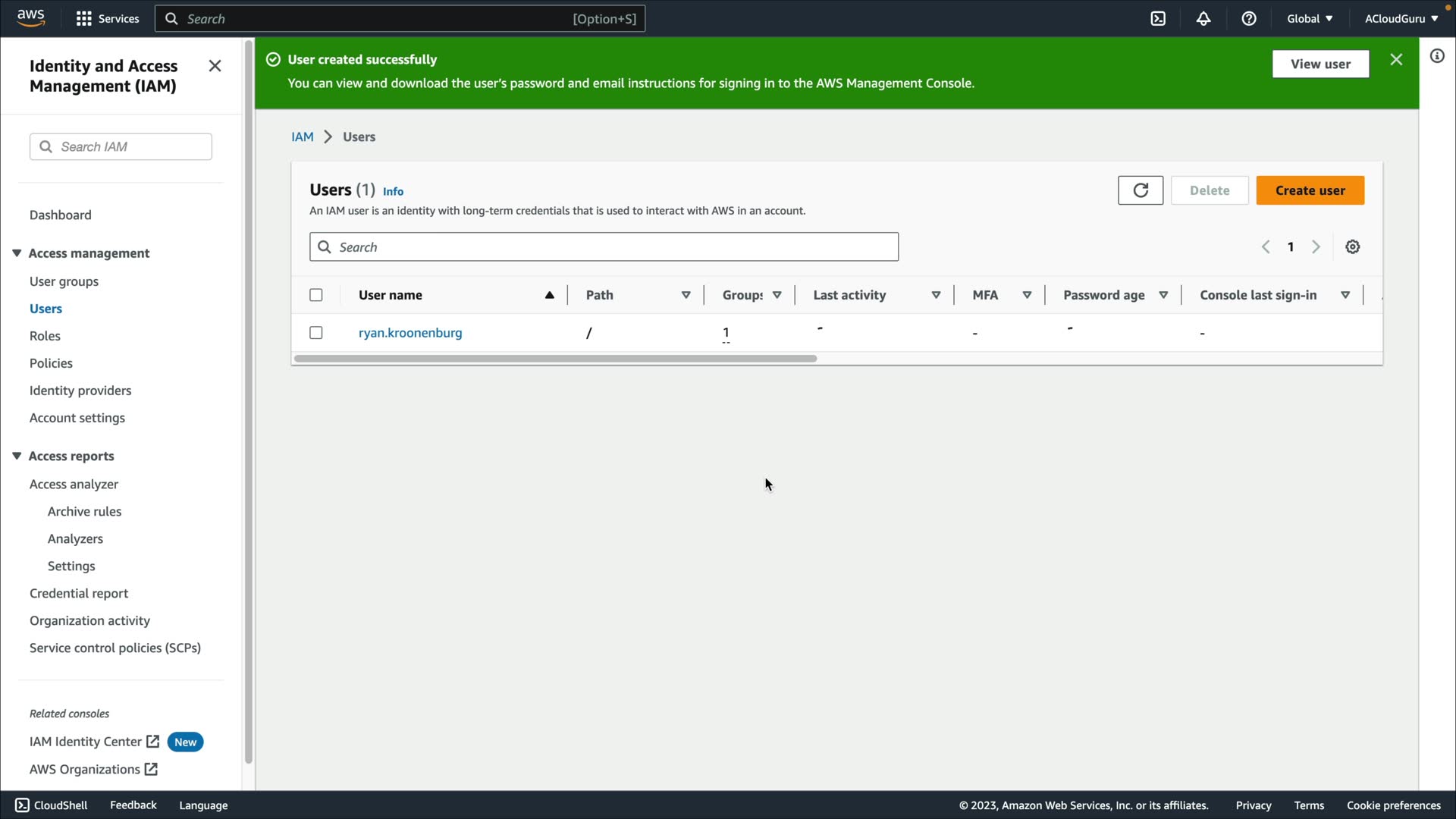Open the Global region dropdown
1456x819 pixels.
click(x=1310, y=19)
